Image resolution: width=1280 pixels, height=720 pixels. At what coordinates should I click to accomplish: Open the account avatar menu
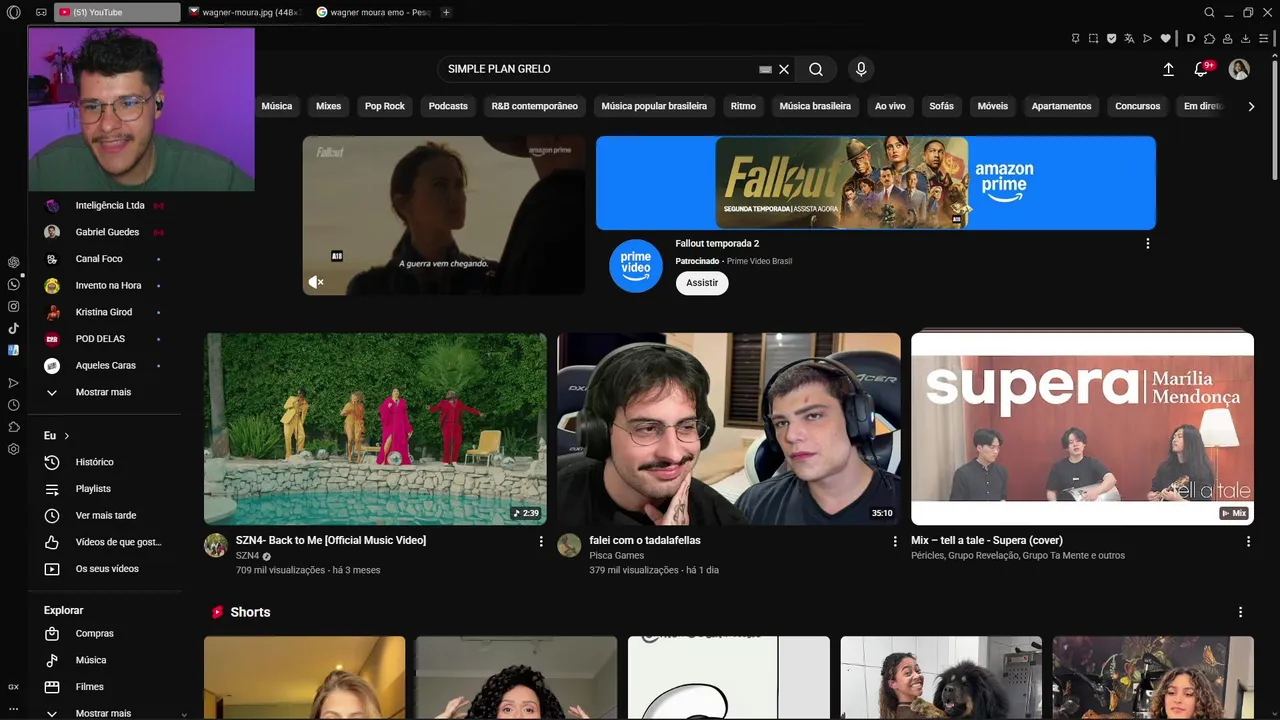(x=1239, y=69)
